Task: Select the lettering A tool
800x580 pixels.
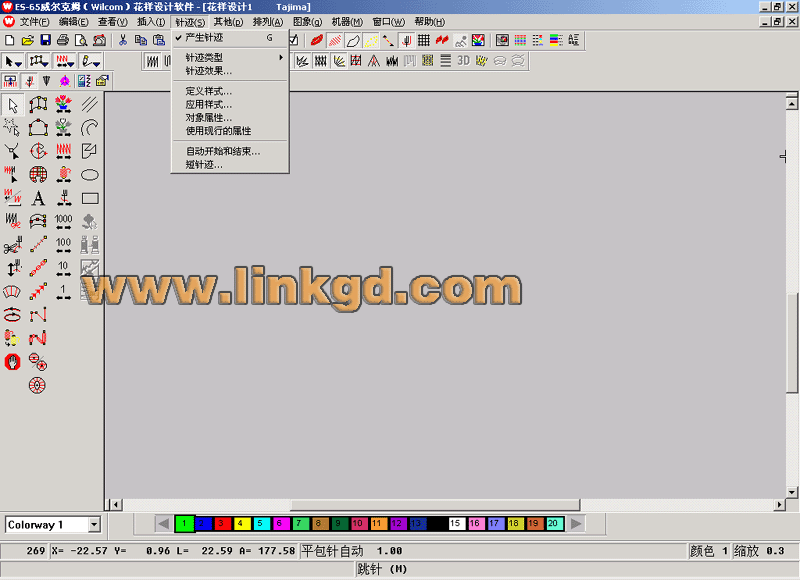Action: click(38, 198)
